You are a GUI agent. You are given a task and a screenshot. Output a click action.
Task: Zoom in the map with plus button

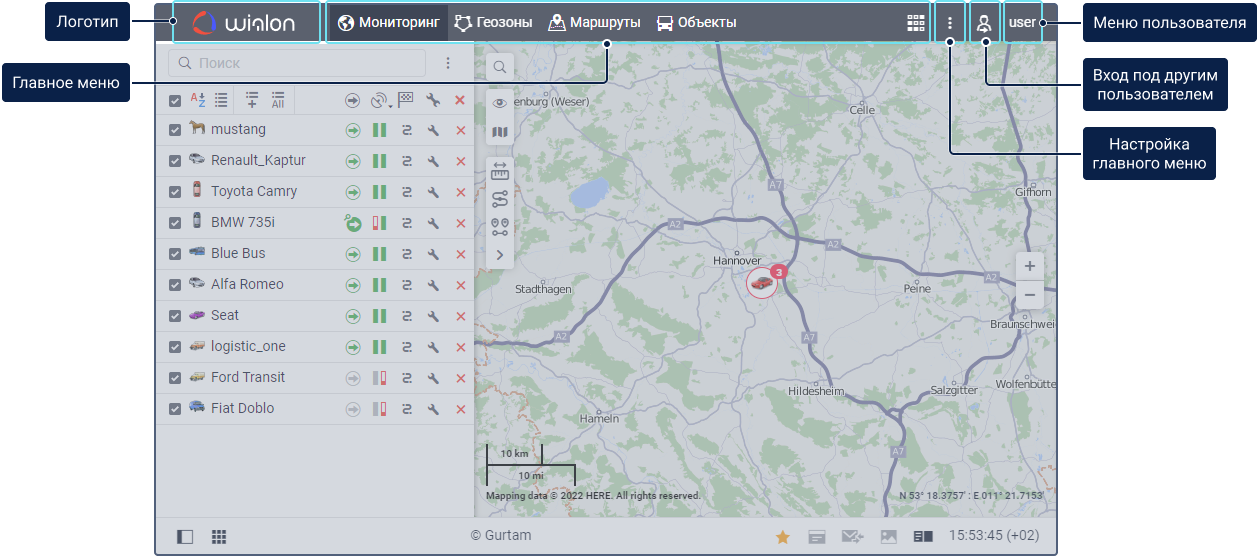(1029, 266)
